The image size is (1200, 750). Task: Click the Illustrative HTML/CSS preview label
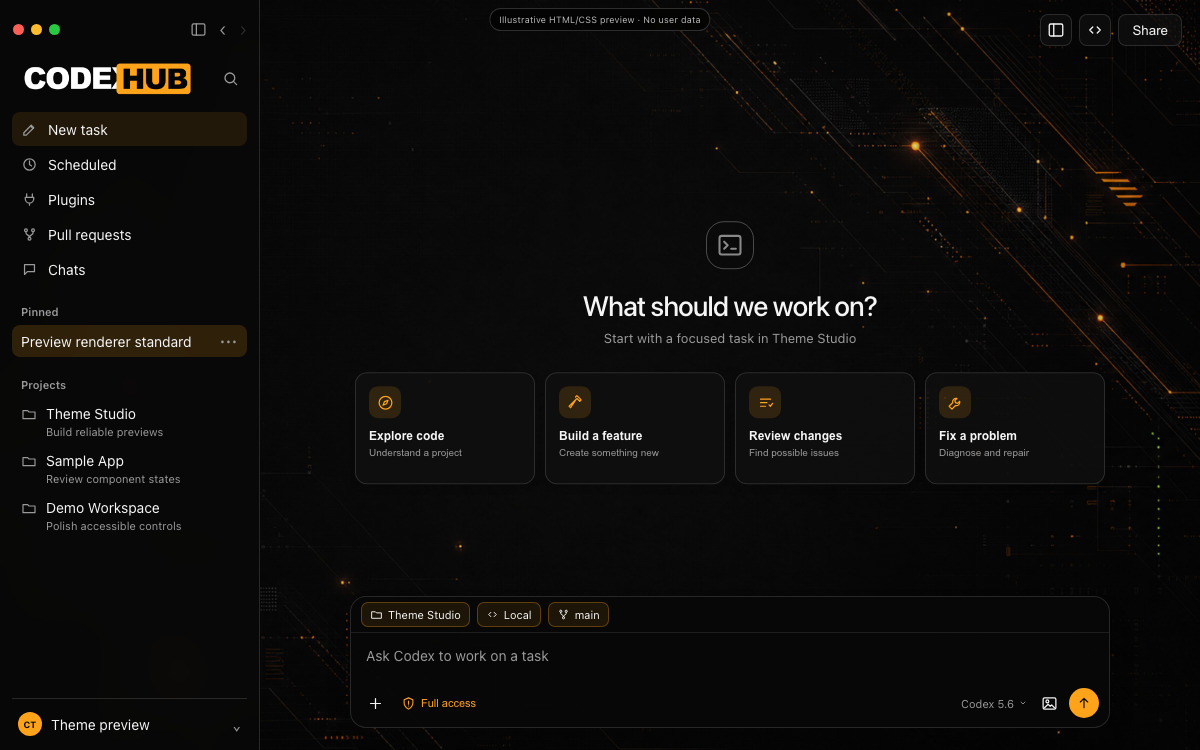pyautogui.click(x=600, y=19)
